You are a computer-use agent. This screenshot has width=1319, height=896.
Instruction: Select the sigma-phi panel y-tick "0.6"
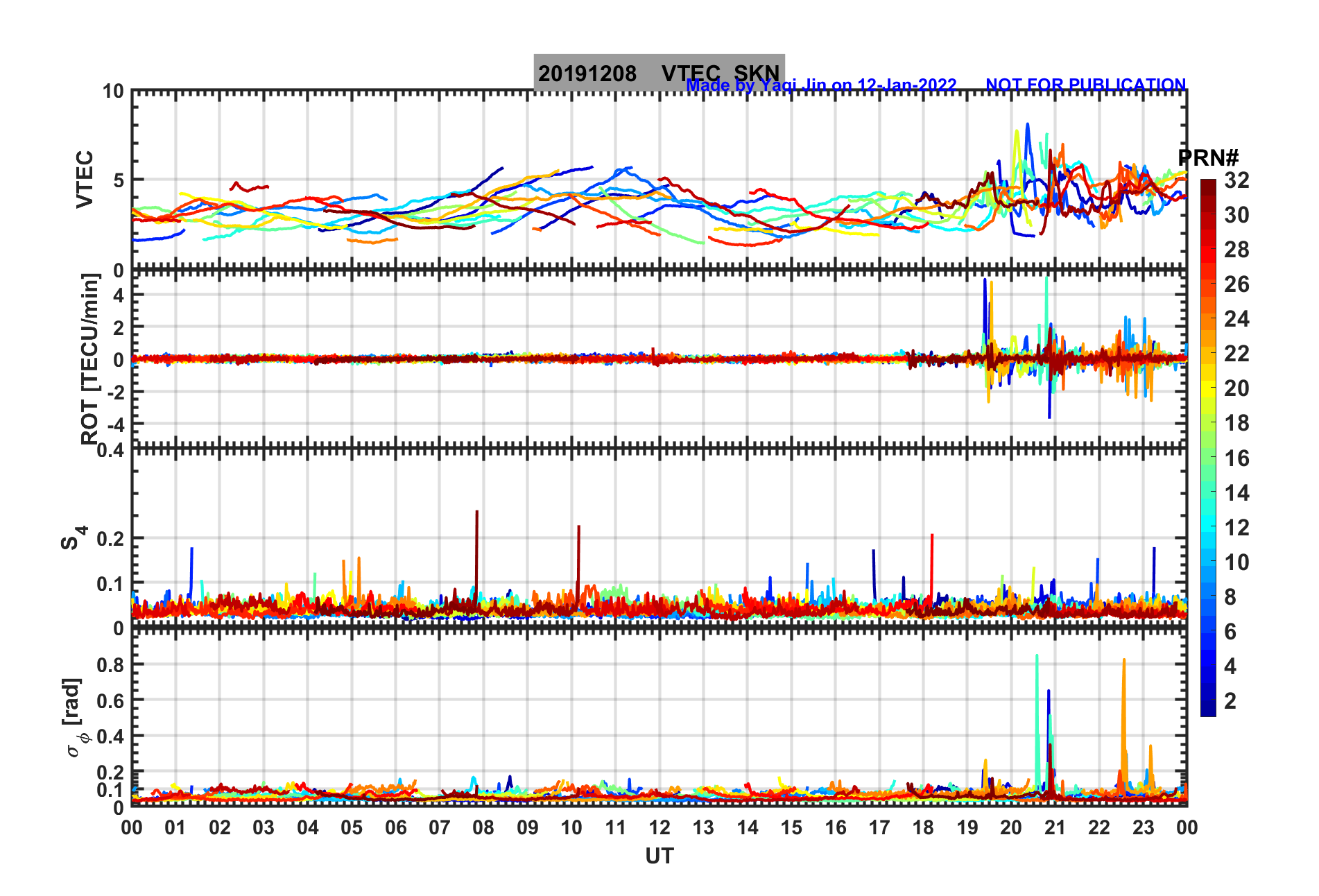(x=111, y=700)
